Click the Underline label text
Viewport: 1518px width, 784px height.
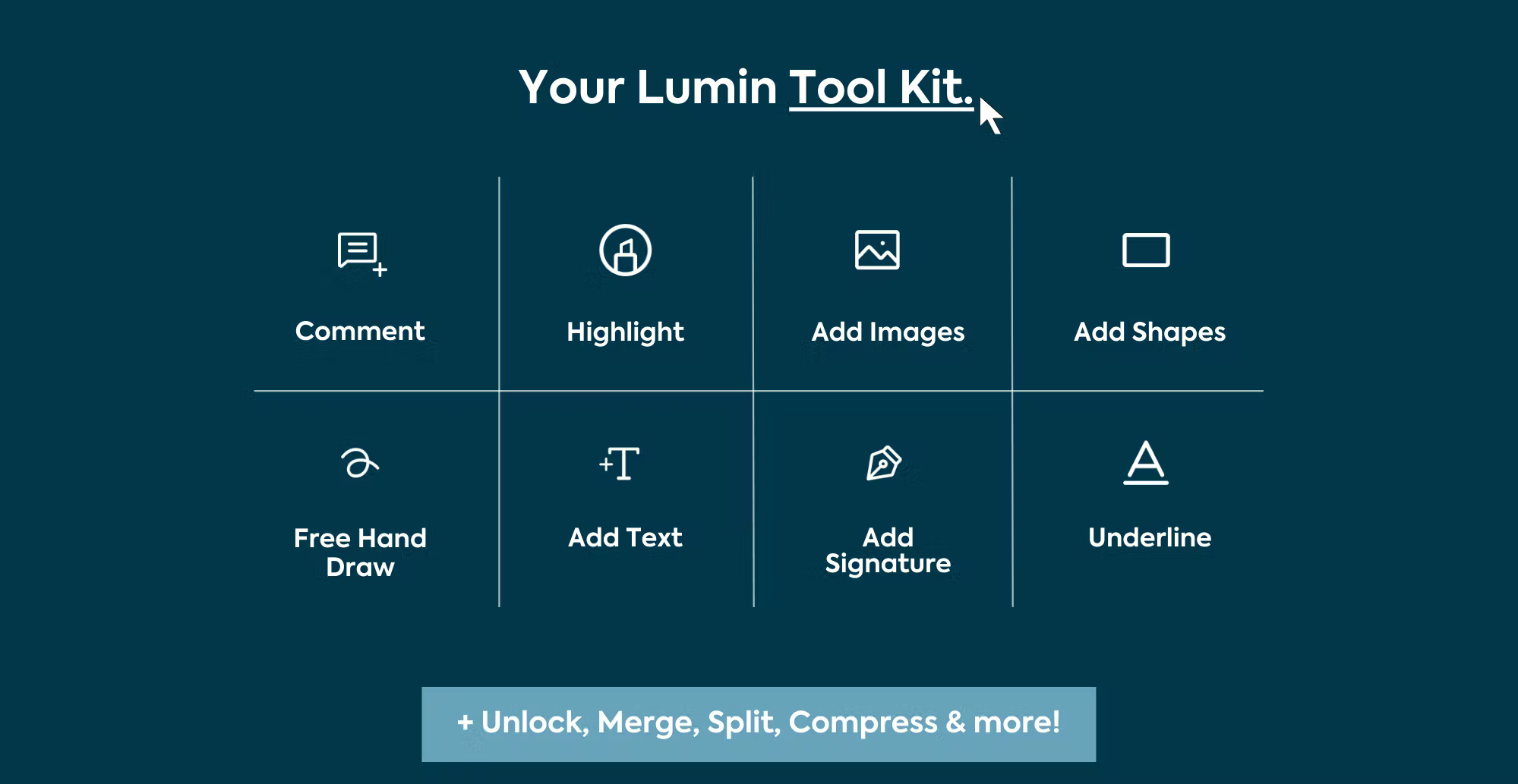click(x=1150, y=537)
